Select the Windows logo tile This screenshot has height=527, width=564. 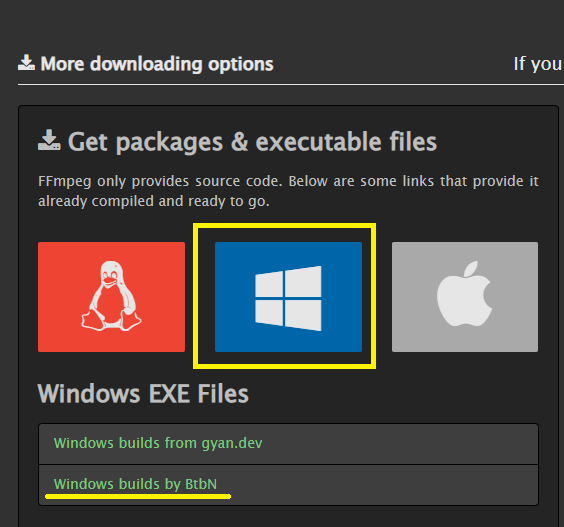tap(288, 297)
